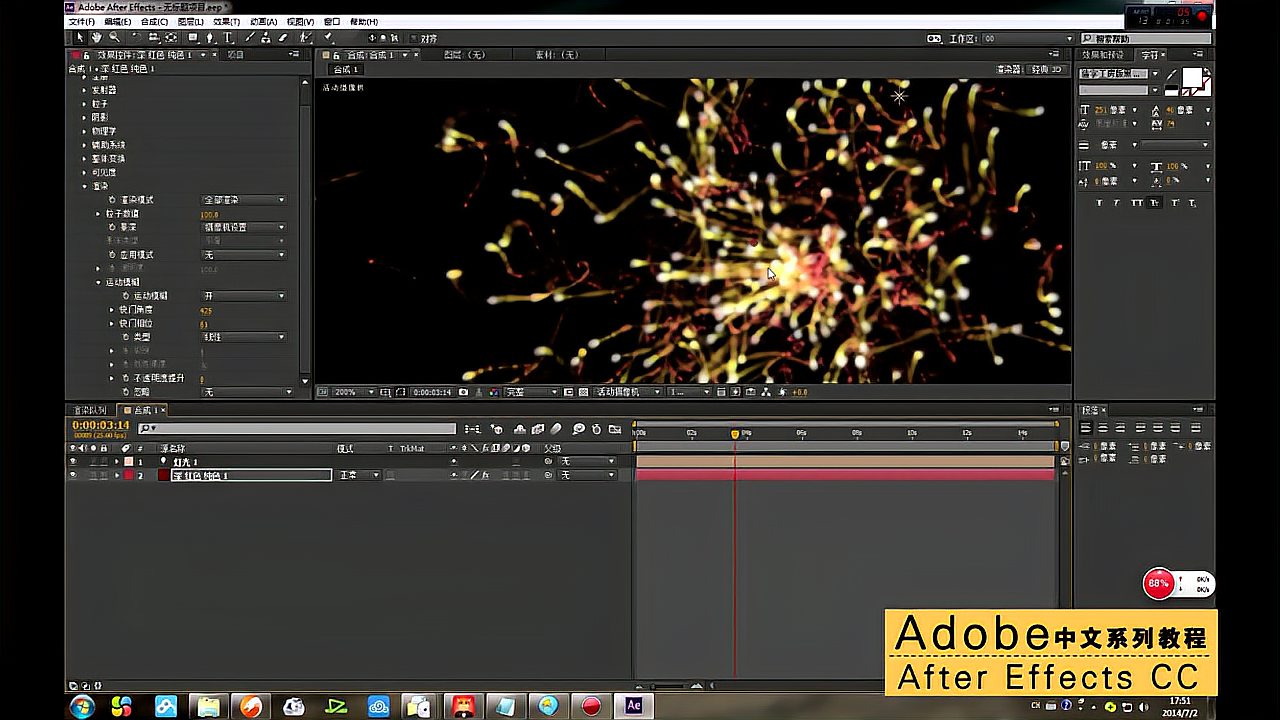The image size is (1280, 720).
Task: Toggle the 对齐 snapping checkbox
Action: click(x=413, y=38)
